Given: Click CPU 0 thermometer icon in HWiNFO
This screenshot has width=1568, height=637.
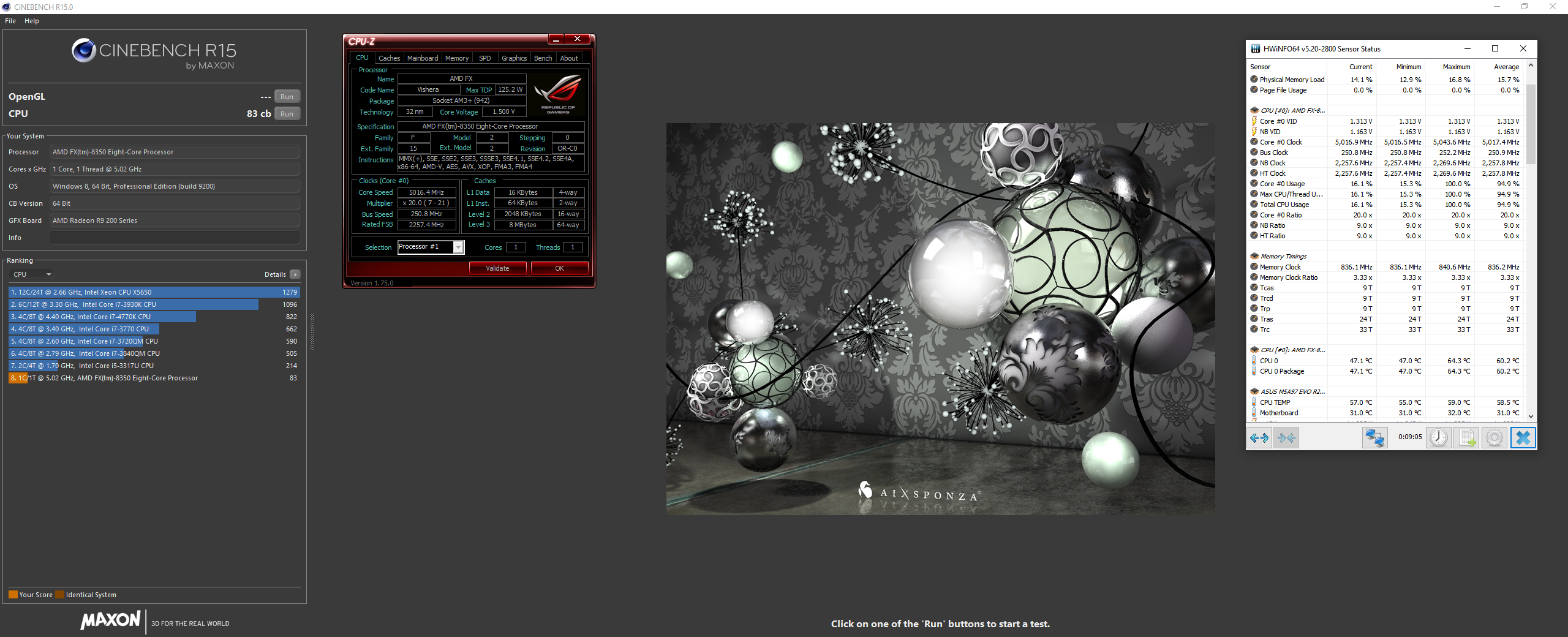Looking at the screenshot, I should point(1254,361).
